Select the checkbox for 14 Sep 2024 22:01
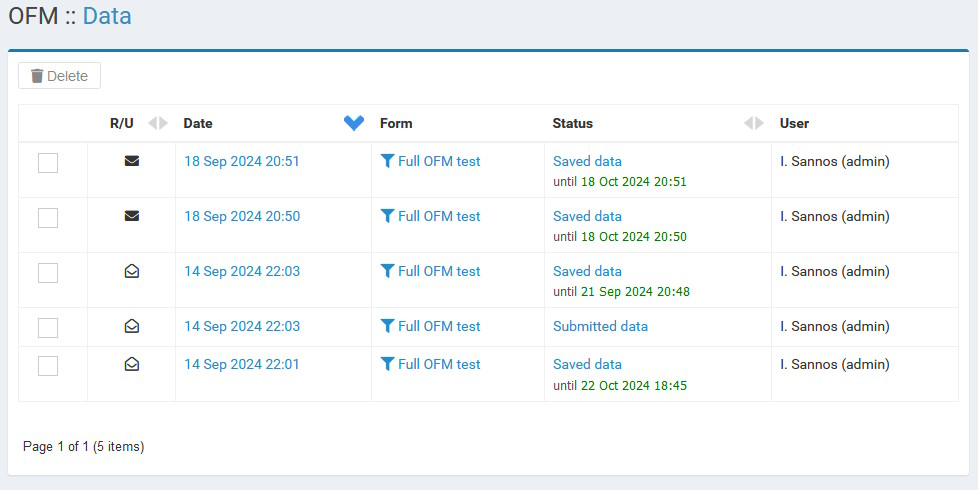 coord(48,365)
